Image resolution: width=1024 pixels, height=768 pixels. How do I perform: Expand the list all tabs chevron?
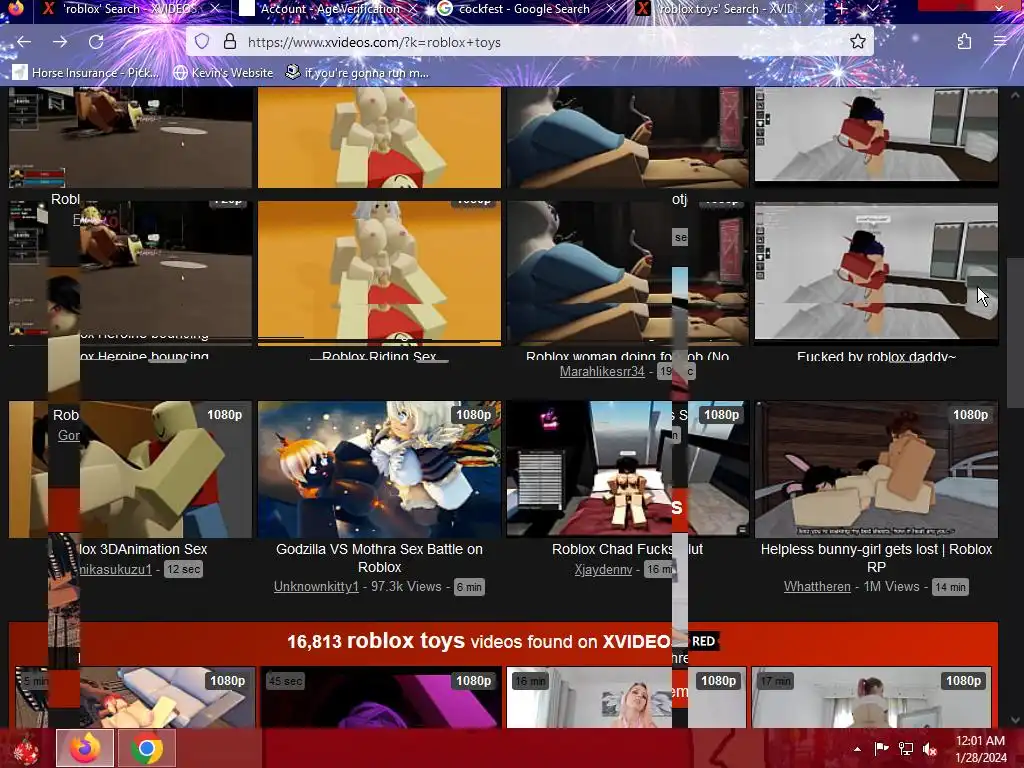[872, 8]
